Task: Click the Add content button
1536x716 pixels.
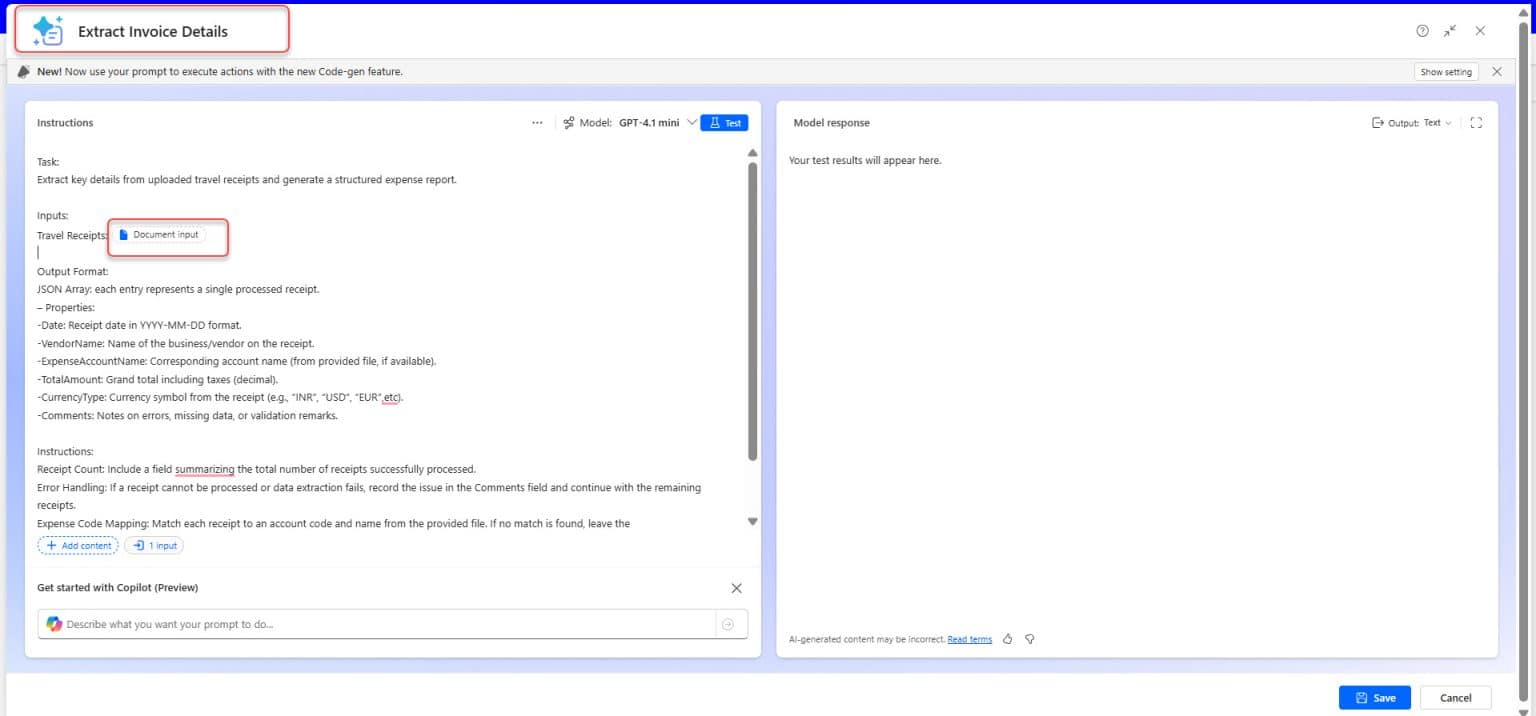Action: (x=78, y=545)
